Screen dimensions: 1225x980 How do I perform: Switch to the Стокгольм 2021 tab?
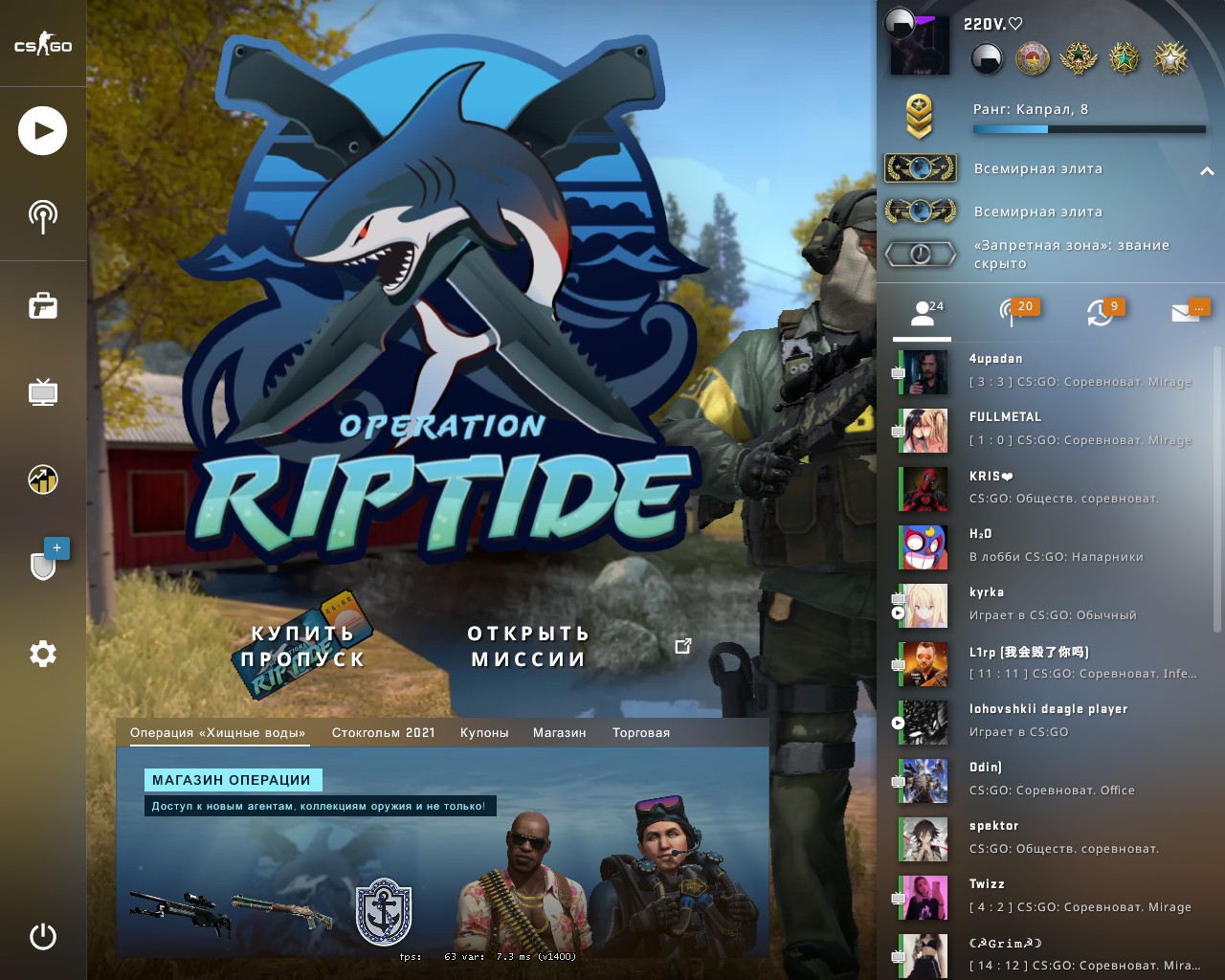tap(384, 732)
